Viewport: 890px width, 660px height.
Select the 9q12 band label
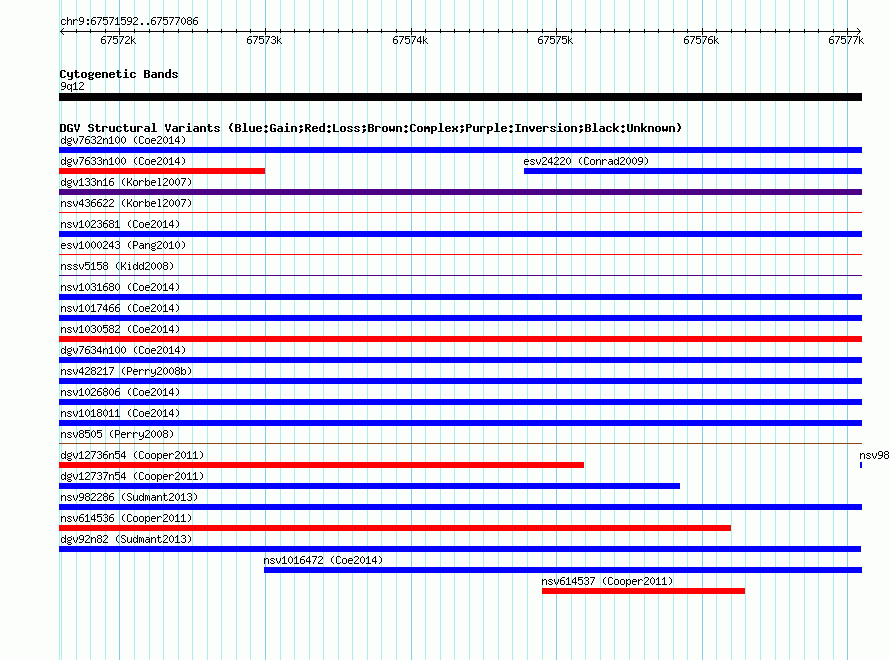[72, 86]
